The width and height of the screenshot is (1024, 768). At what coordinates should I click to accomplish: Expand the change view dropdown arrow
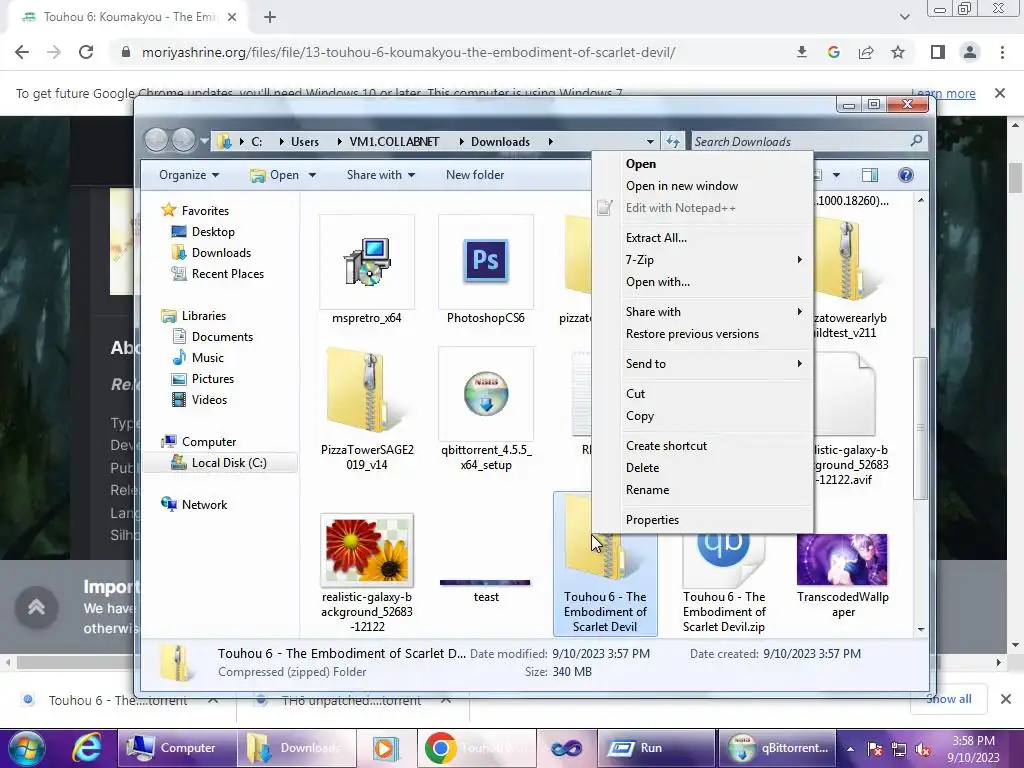coord(836,175)
